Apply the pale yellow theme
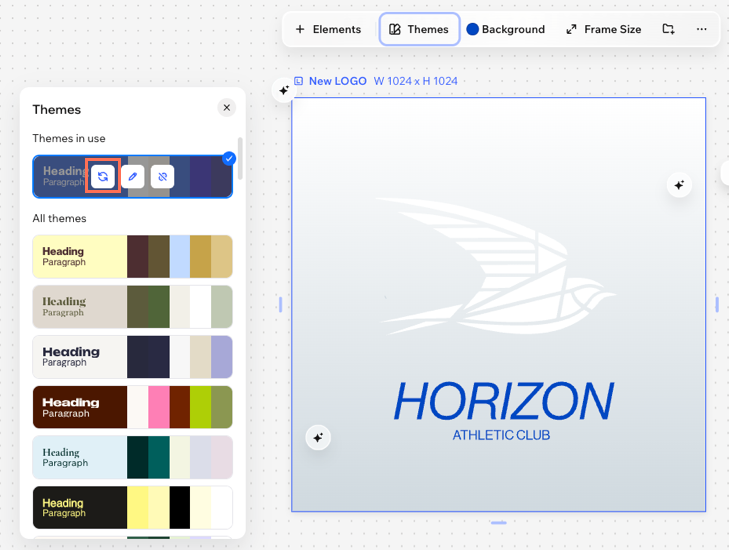 pos(133,257)
